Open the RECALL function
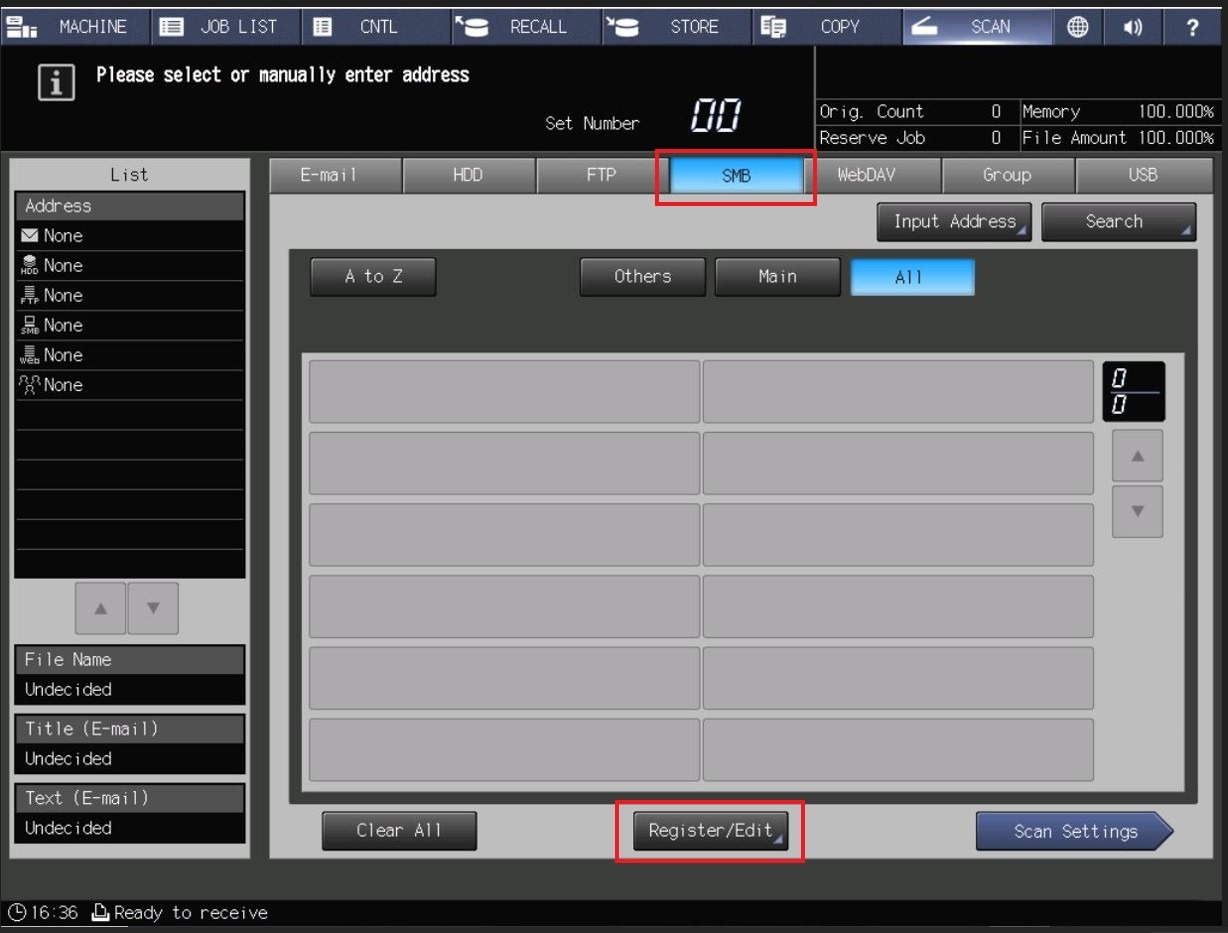1228x933 pixels. click(525, 27)
